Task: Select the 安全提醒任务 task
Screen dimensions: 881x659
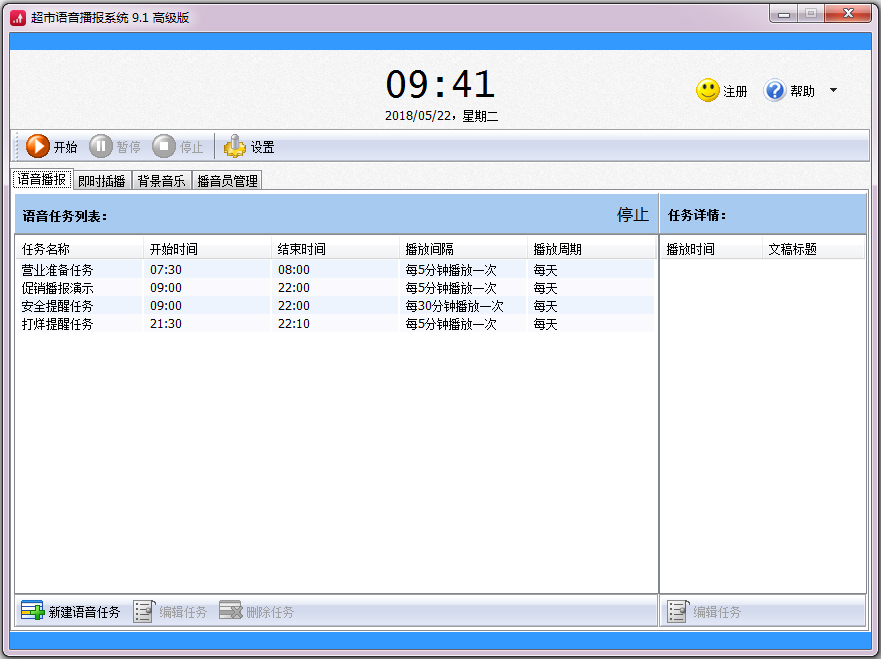Action: (x=335, y=306)
